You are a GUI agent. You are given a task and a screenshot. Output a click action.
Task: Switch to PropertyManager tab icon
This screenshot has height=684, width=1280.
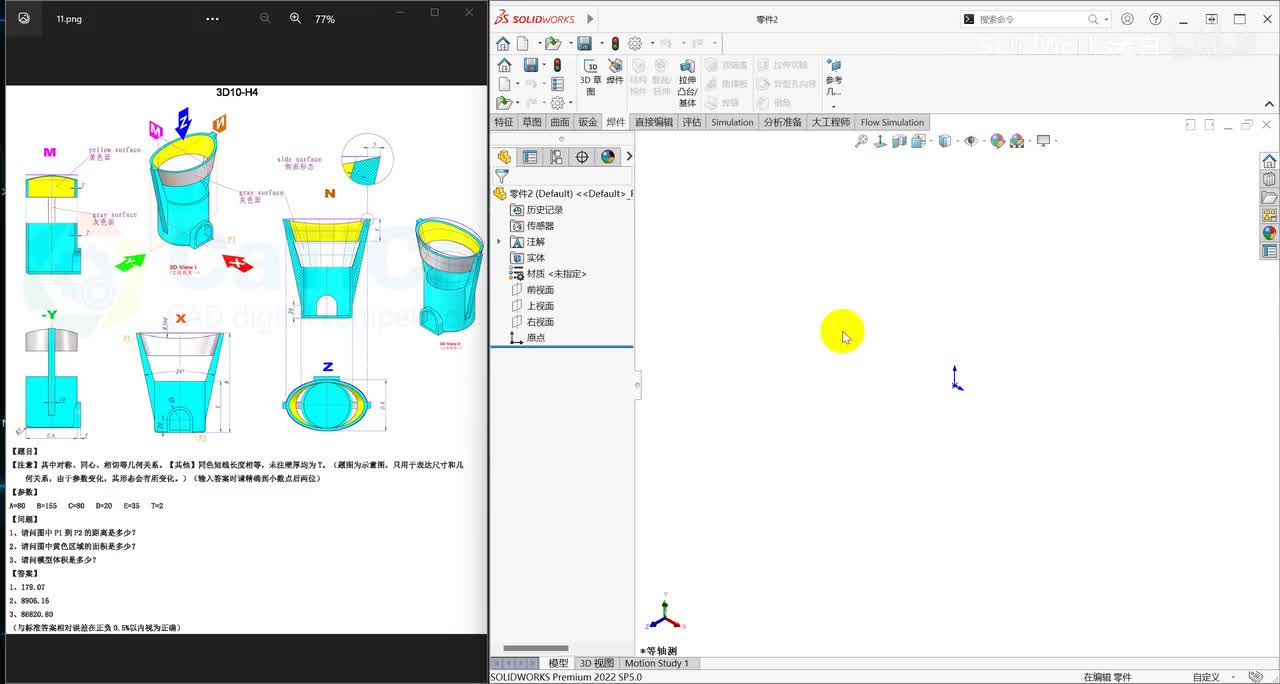530,157
